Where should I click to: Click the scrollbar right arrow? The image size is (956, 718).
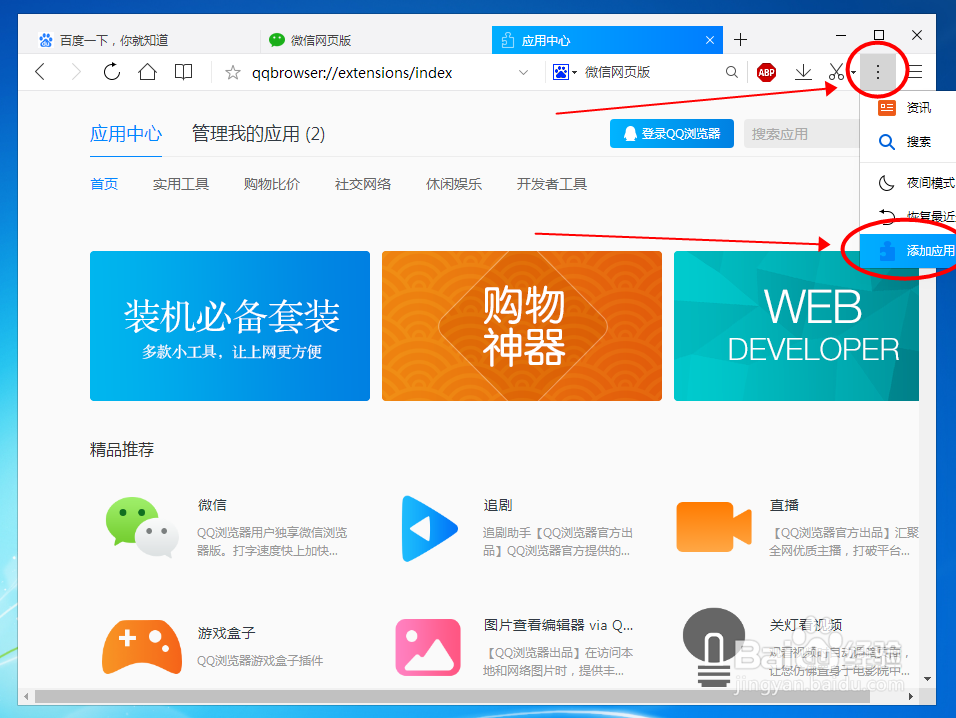(x=911, y=696)
